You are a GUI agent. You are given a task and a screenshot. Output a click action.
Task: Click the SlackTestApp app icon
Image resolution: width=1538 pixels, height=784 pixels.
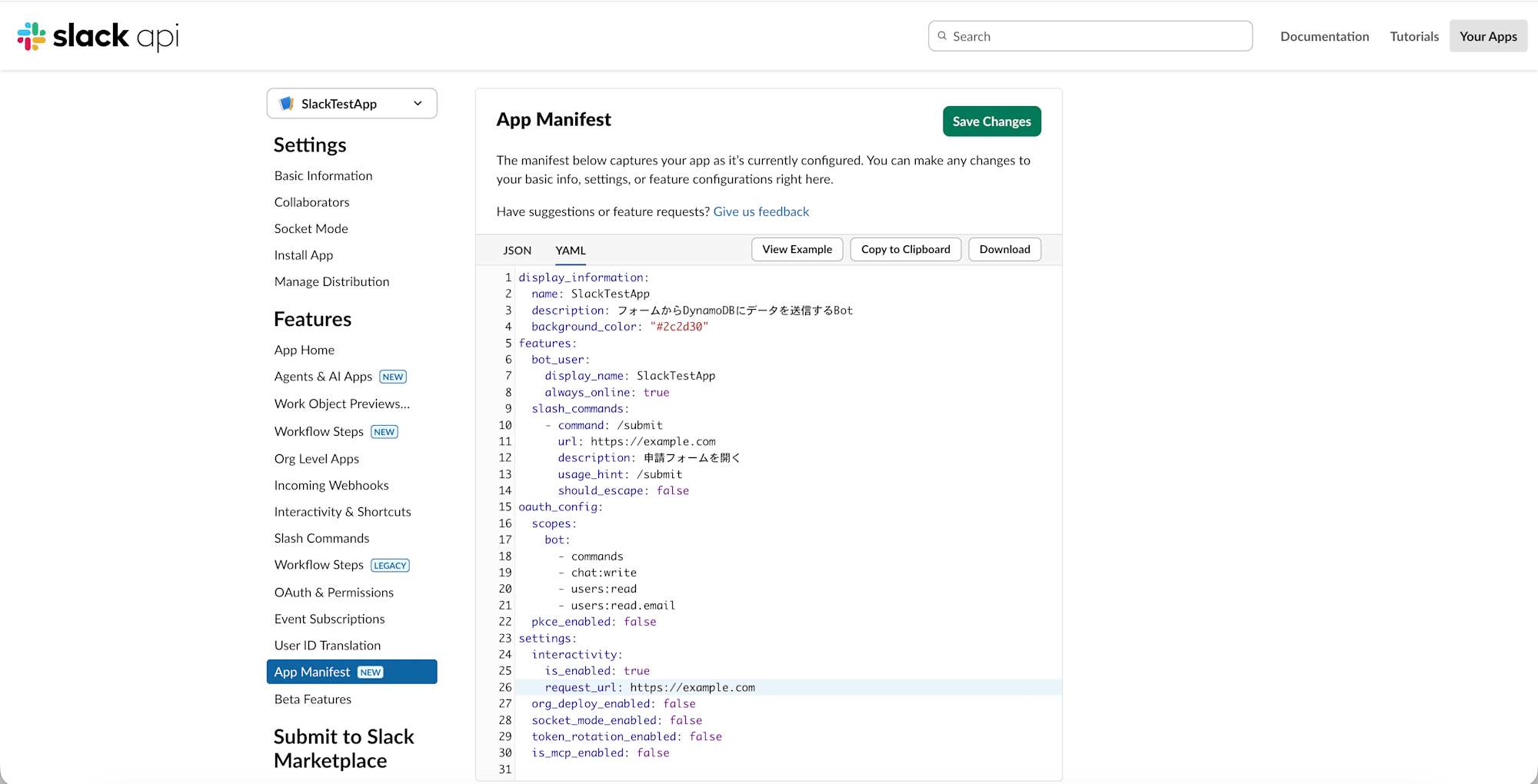tap(287, 104)
